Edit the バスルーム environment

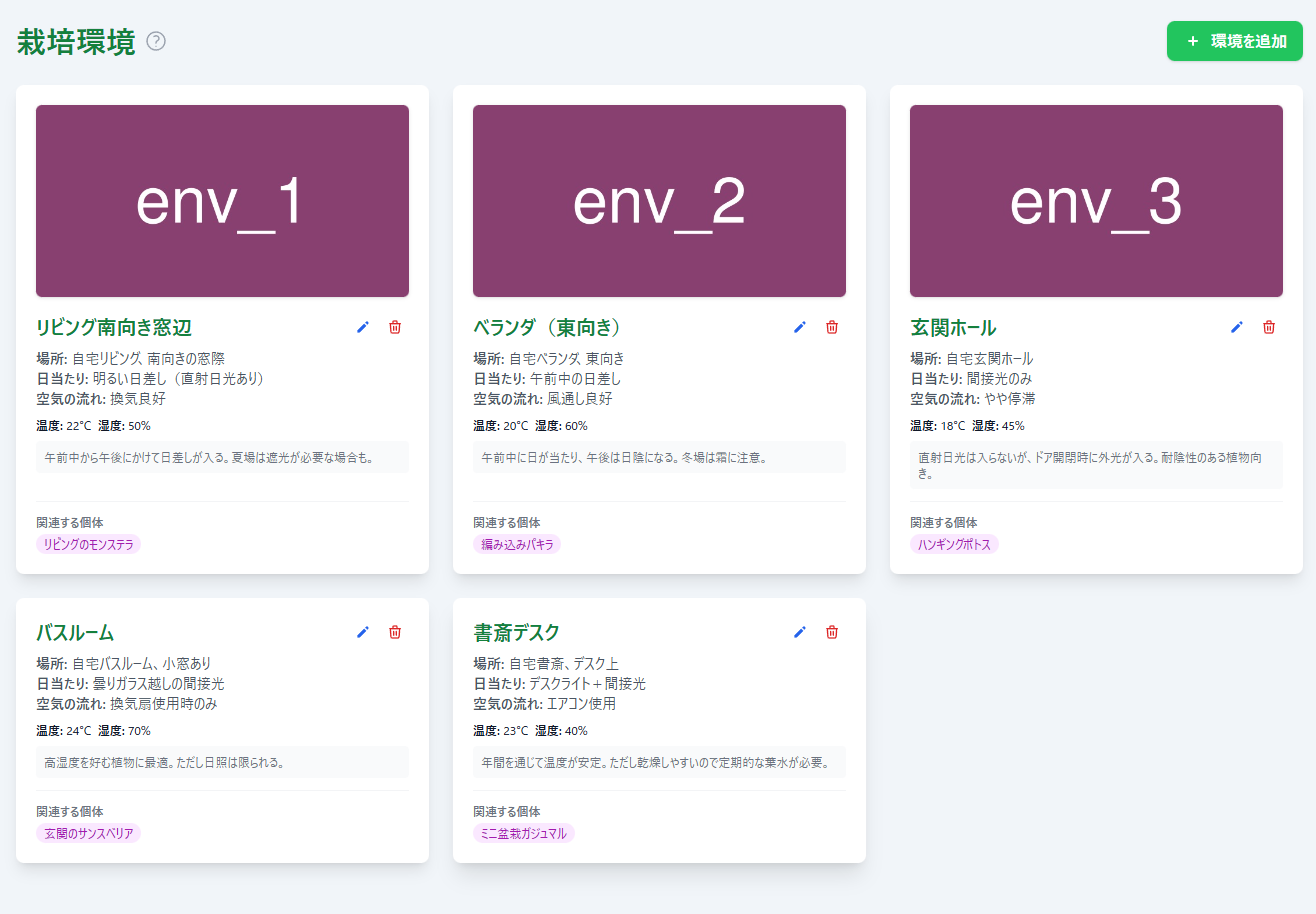pos(363,632)
